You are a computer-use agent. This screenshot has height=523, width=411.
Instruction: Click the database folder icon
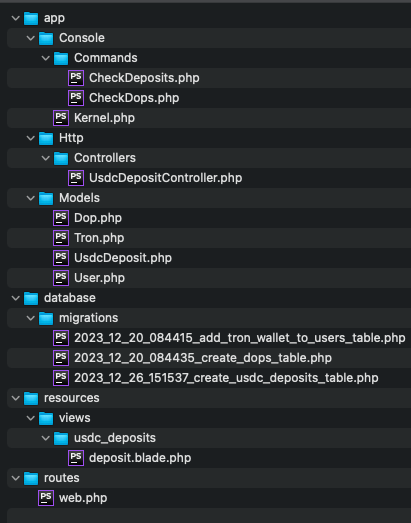click(31, 298)
